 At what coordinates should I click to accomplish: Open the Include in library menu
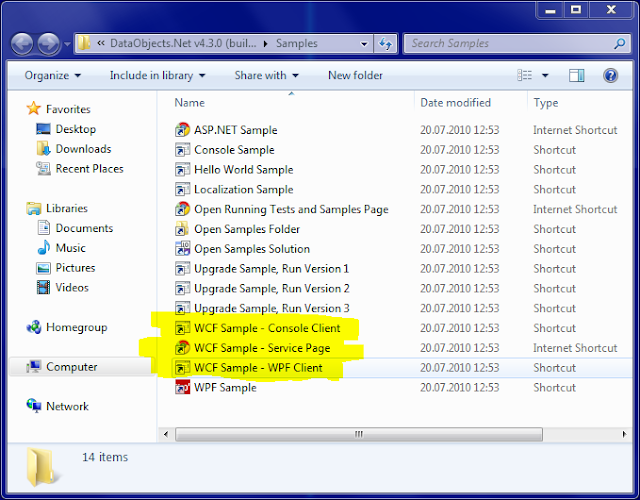click(x=157, y=76)
